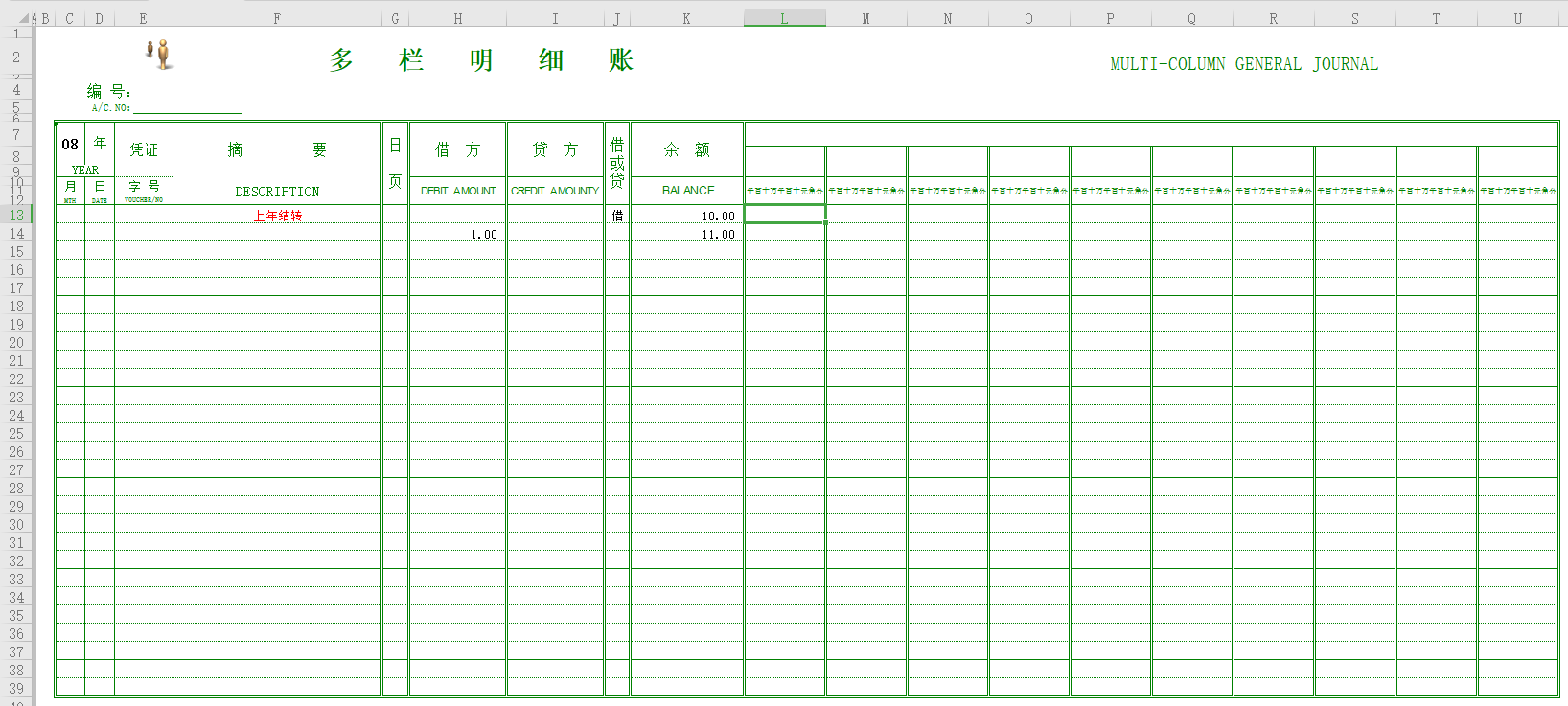Select column L header
1568x706 pixels.
(x=784, y=18)
